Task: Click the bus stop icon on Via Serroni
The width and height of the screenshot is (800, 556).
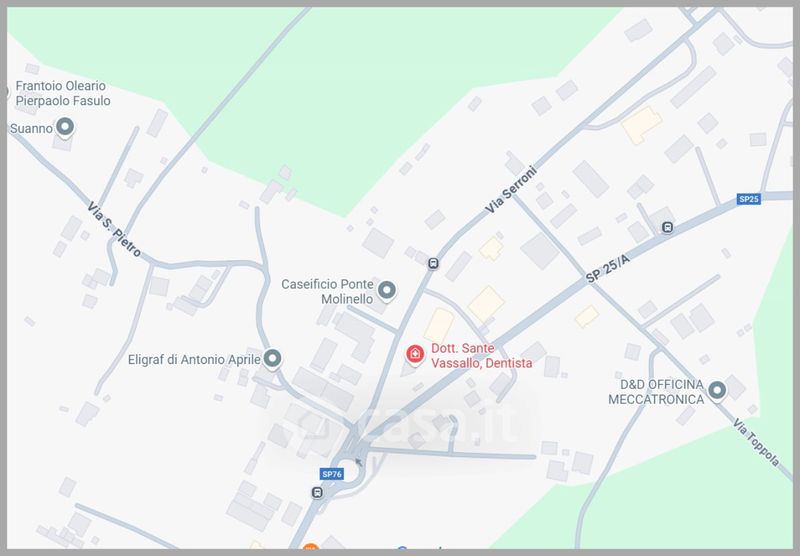Action: pos(433,264)
